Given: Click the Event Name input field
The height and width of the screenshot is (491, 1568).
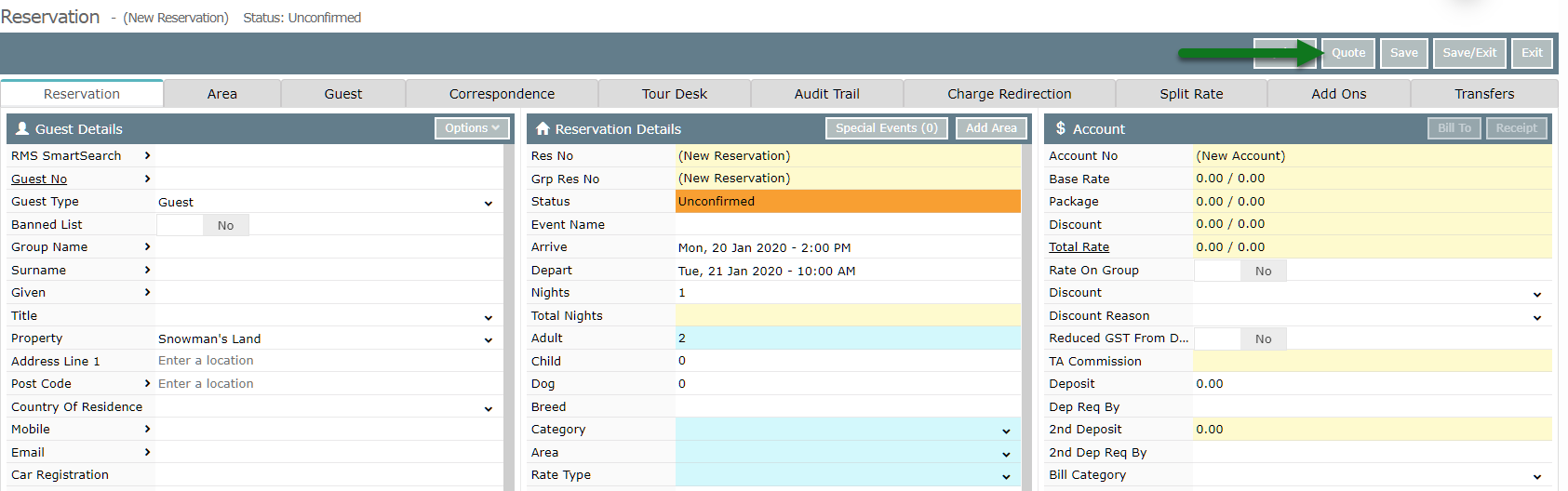Looking at the screenshot, I should pos(848,224).
